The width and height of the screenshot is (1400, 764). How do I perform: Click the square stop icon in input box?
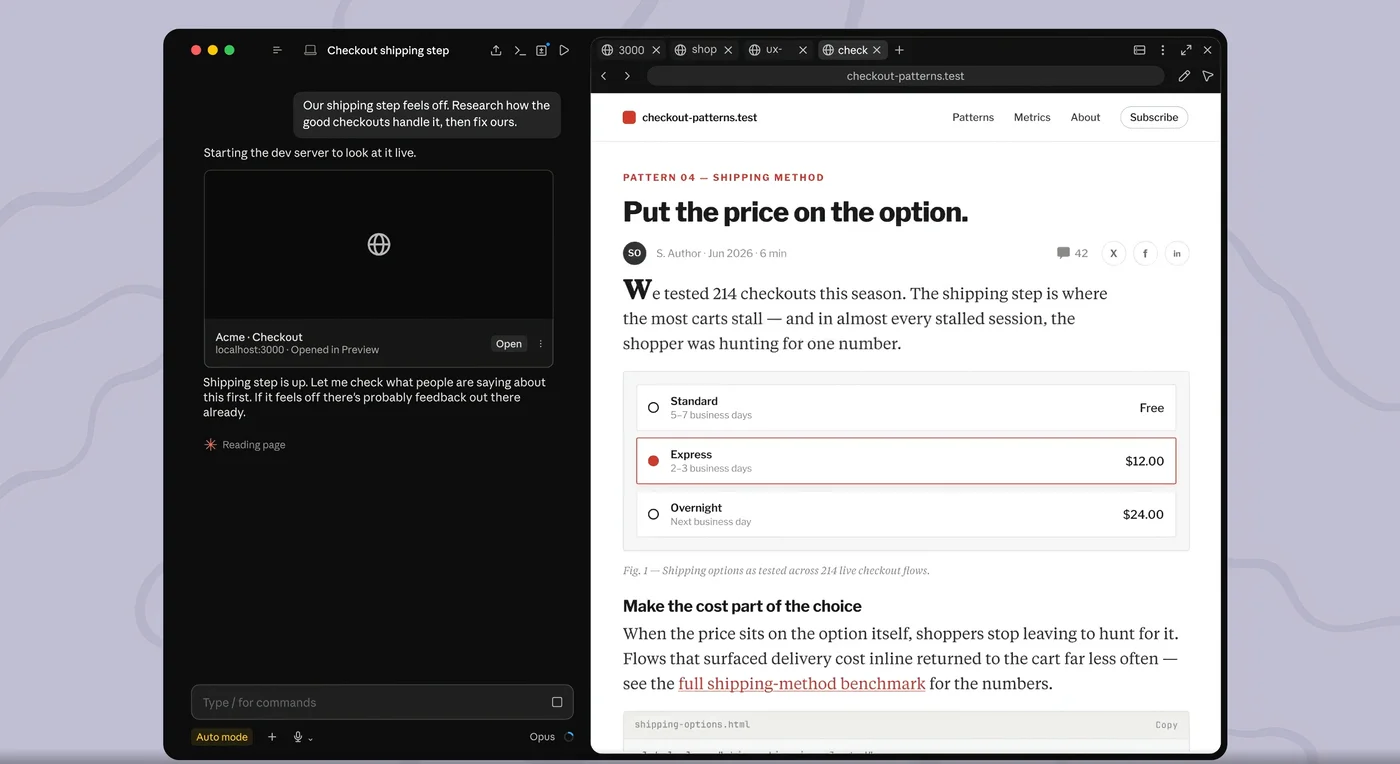pos(557,702)
